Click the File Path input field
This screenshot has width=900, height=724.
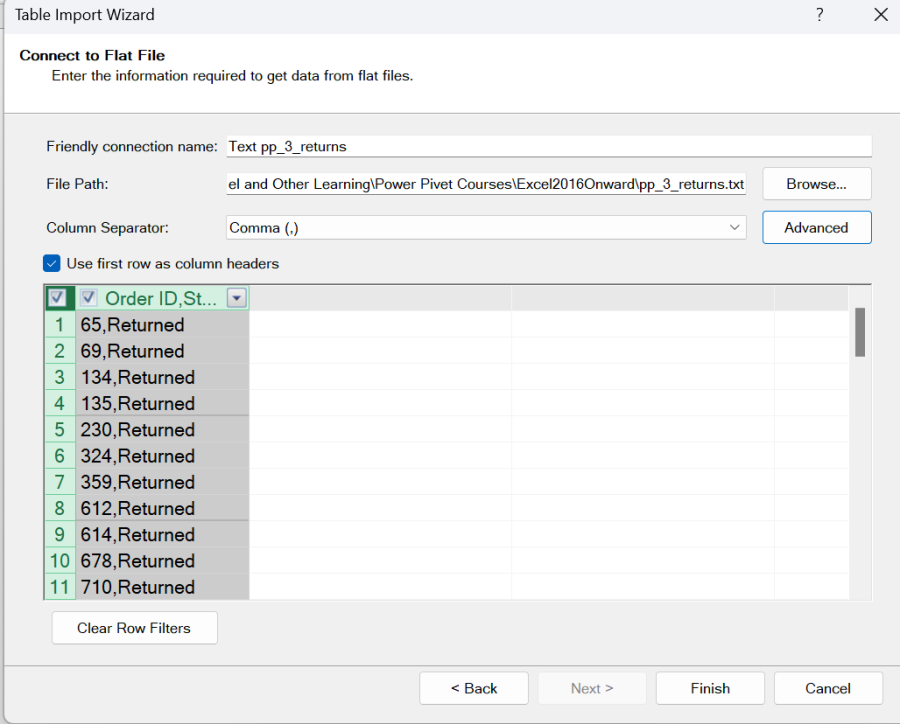(x=486, y=184)
